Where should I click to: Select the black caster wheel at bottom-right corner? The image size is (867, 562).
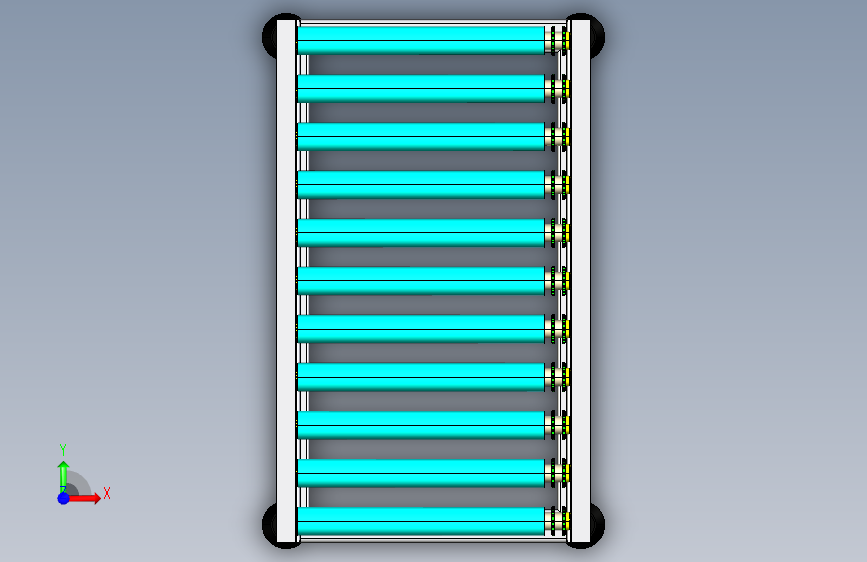598,525
